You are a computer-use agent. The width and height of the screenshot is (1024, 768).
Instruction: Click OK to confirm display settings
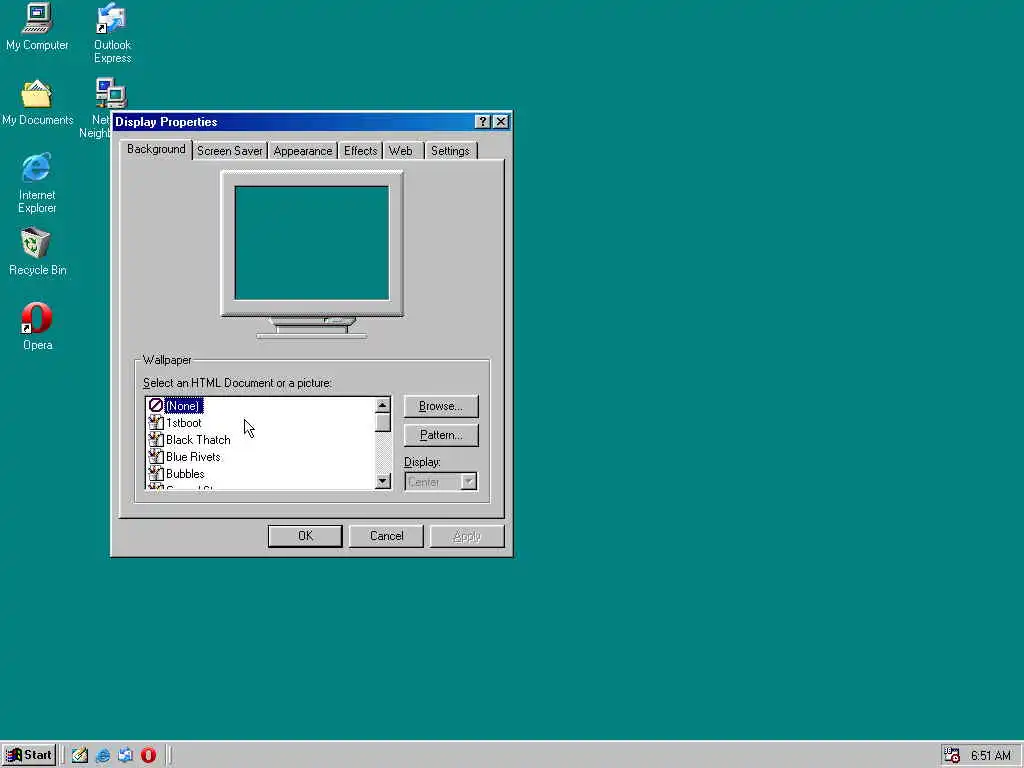tap(305, 536)
